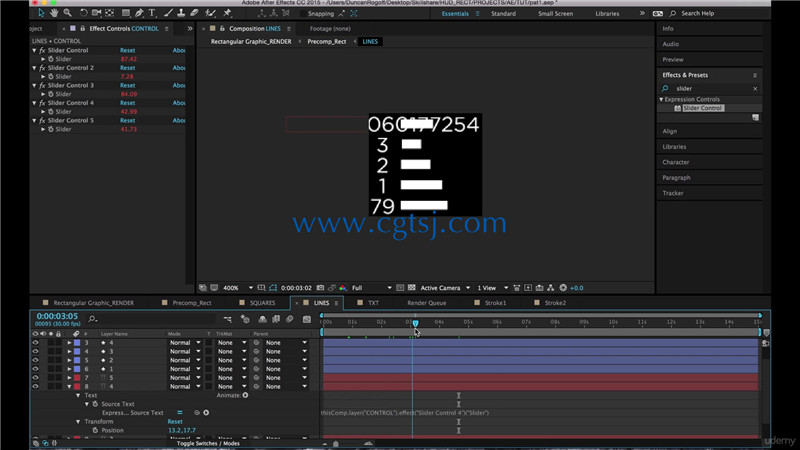Select the Rectangle shape tool

point(126,13)
